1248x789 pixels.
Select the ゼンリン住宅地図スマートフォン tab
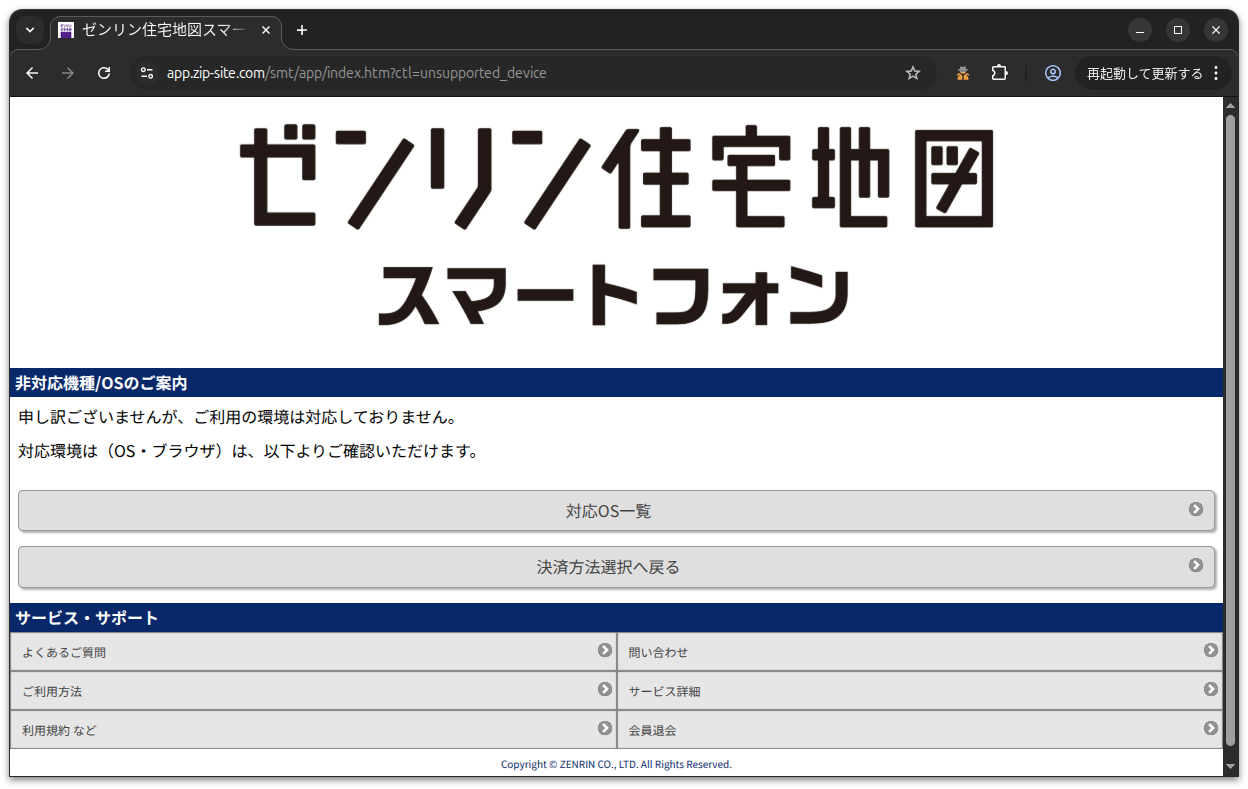166,31
